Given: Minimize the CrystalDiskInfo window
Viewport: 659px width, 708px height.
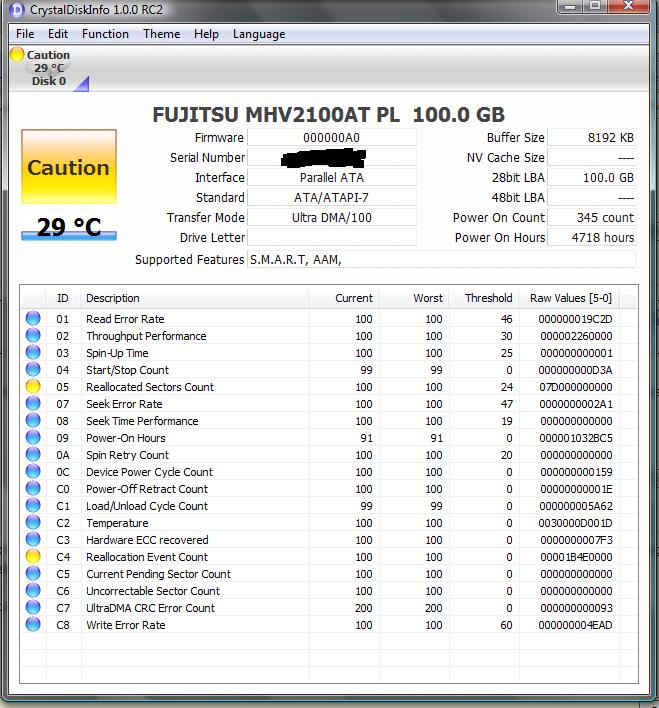Looking at the screenshot, I should [572, 6].
